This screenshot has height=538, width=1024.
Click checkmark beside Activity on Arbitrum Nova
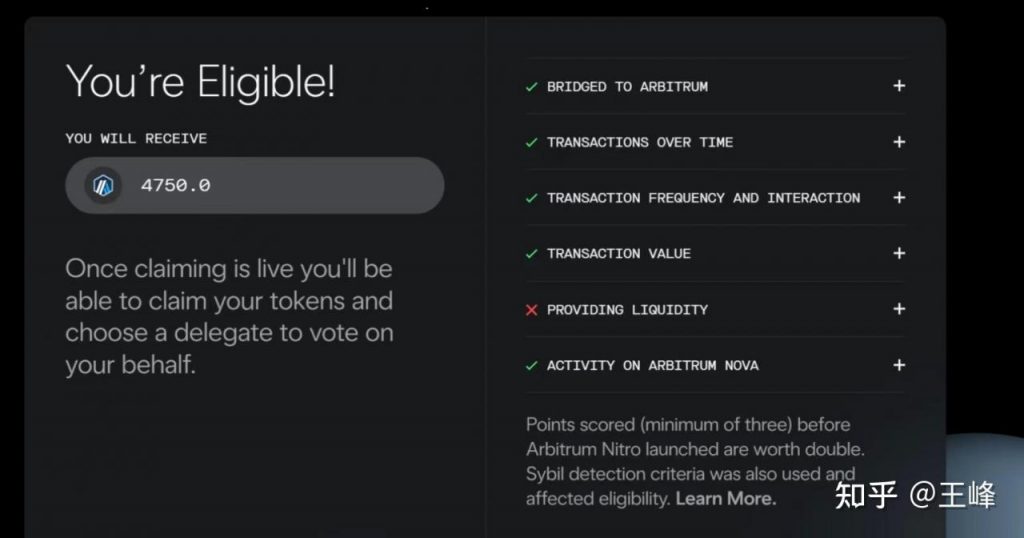click(x=532, y=365)
